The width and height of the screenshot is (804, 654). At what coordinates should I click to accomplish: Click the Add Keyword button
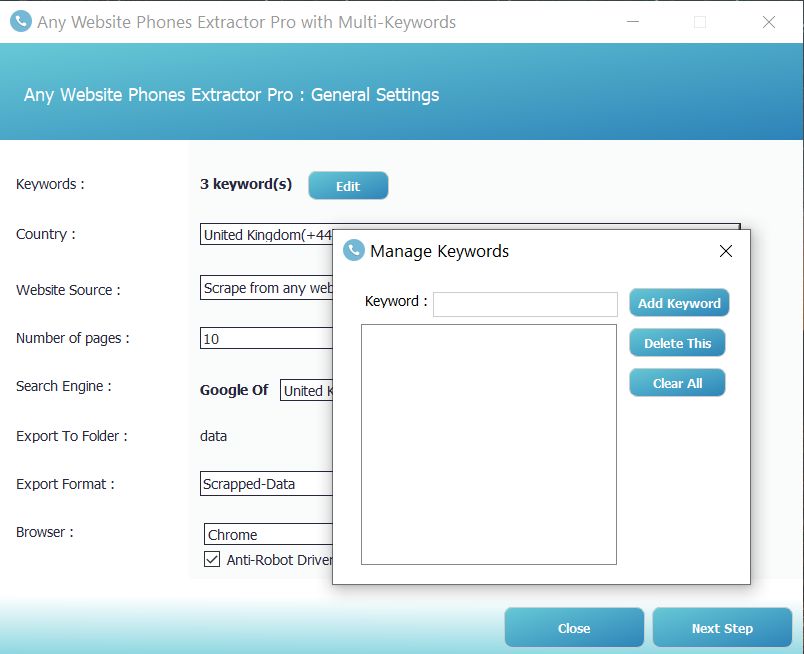(679, 303)
